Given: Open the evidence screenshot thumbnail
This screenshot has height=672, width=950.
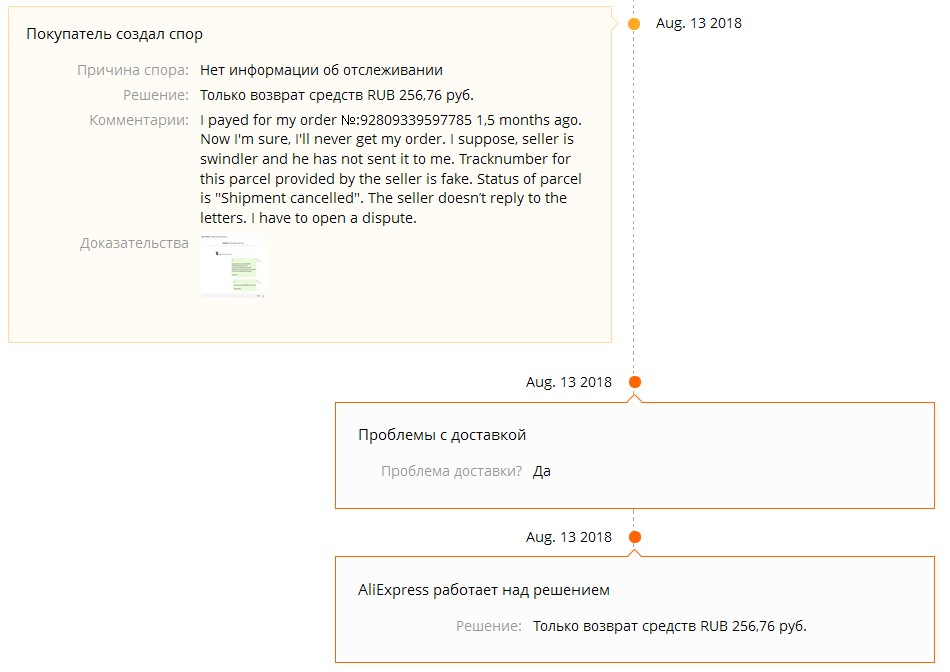Looking at the screenshot, I should click(233, 267).
